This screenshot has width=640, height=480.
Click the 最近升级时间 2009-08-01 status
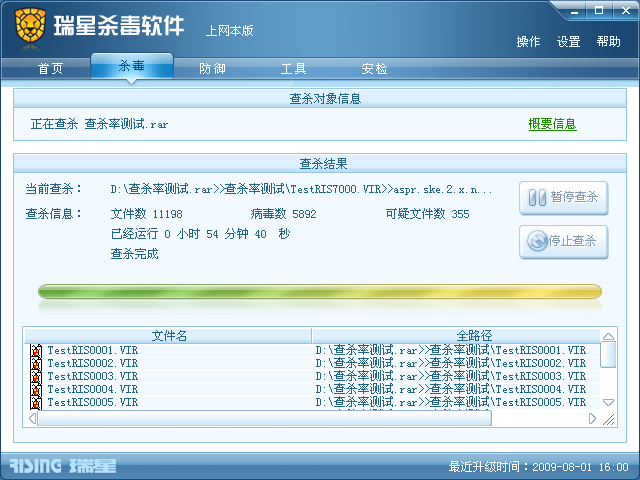click(539, 467)
